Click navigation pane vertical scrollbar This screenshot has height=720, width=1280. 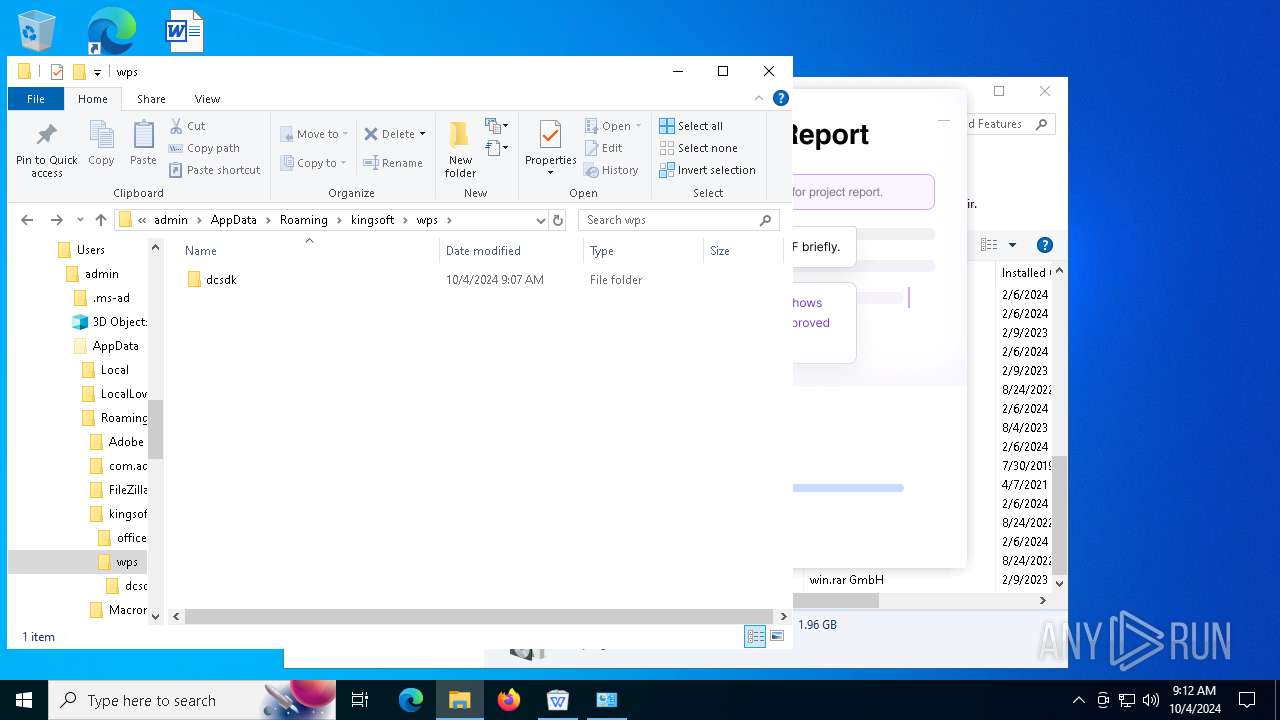pos(155,432)
